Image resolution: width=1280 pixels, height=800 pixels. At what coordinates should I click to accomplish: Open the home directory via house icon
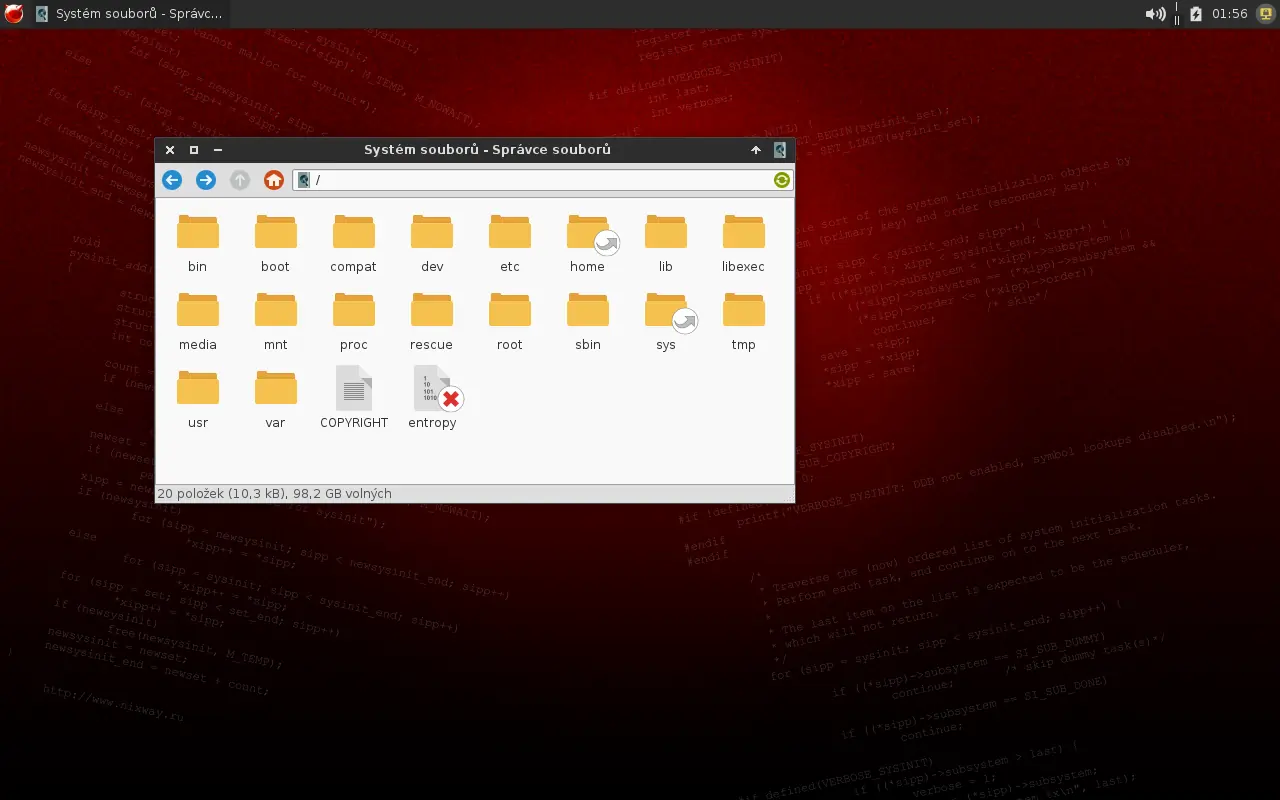[x=274, y=180]
